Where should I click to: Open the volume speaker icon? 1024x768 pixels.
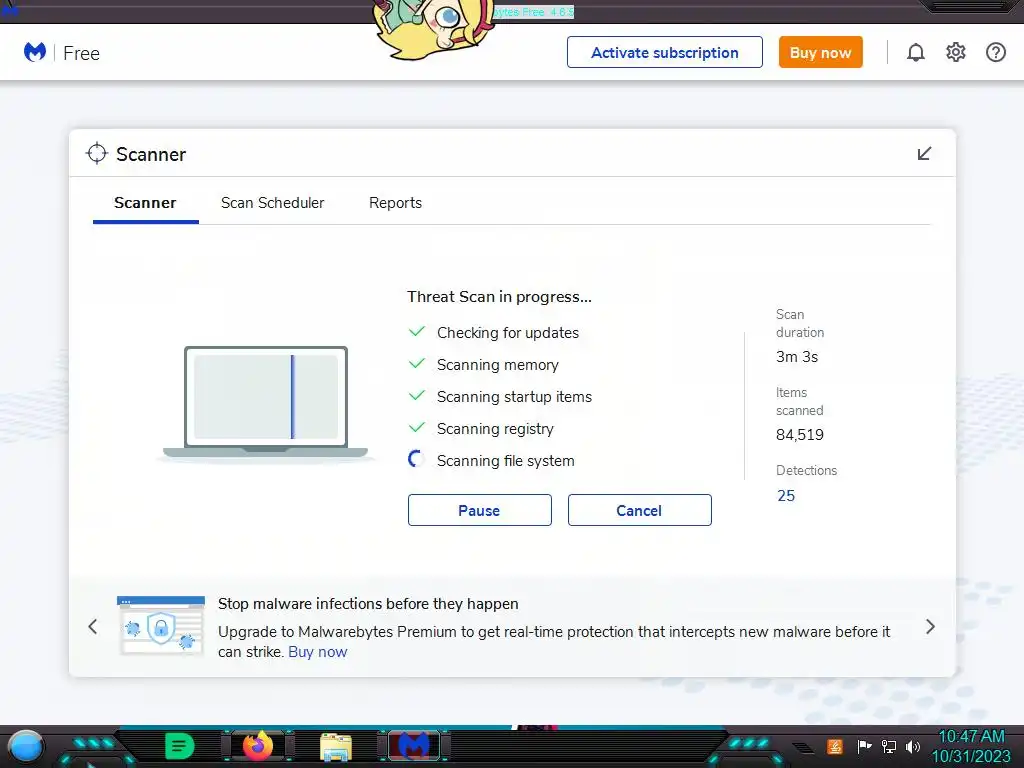click(913, 746)
